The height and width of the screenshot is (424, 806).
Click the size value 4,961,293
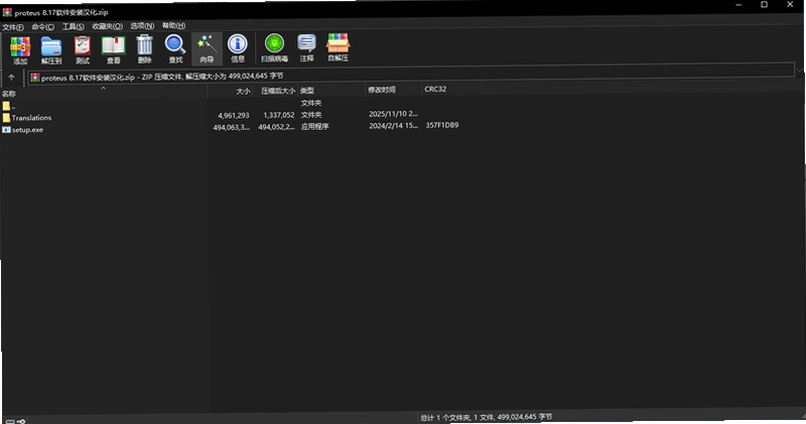[233, 116]
